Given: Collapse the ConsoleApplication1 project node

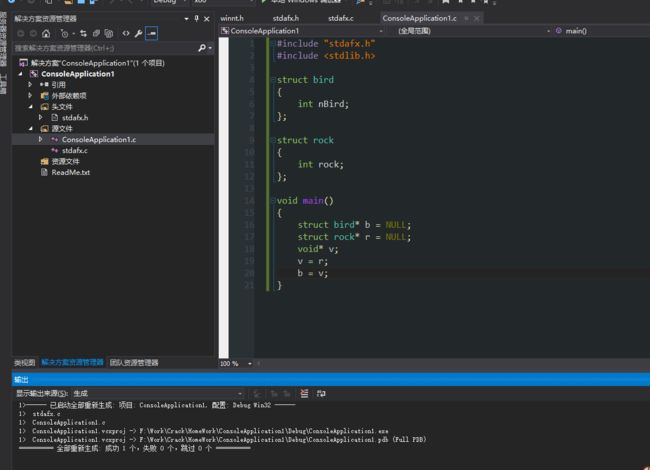Looking at the screenshot, I should [21, 74].
